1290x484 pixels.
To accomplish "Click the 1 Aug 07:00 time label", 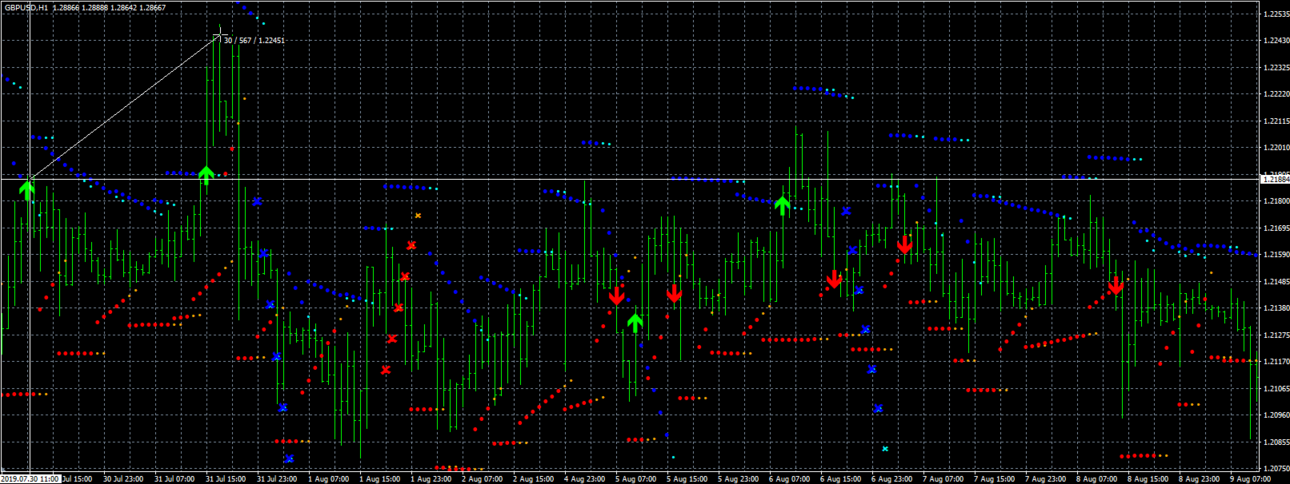I will (x=328, y=479).
